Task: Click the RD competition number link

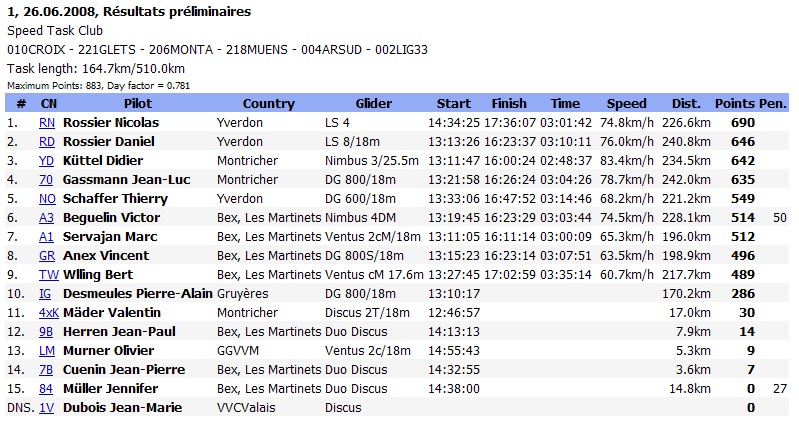Action: pos(47,141)
